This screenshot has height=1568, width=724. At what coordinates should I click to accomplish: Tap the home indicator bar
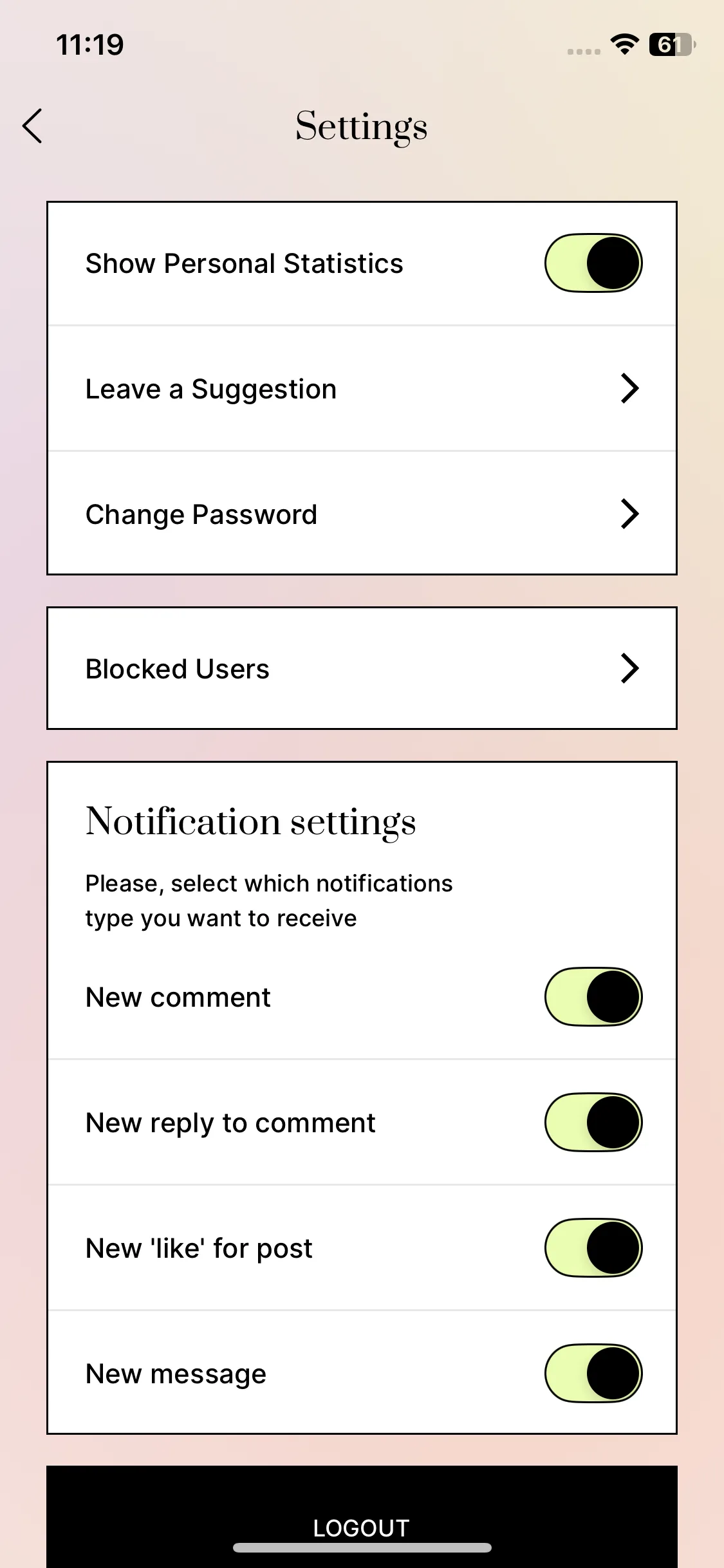click(x=362, y=1547)
